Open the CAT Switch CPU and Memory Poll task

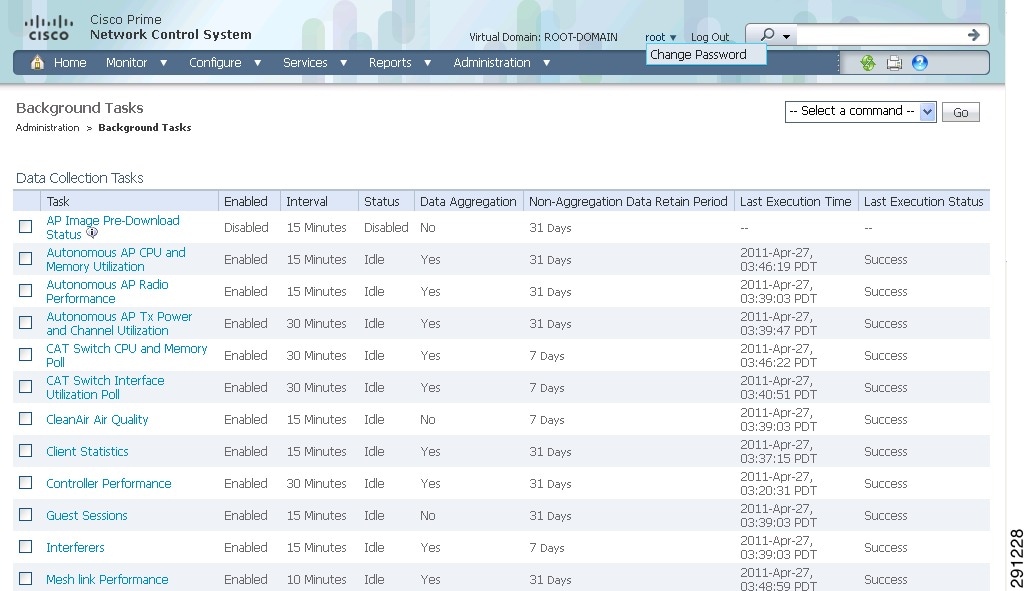(126, 355)
